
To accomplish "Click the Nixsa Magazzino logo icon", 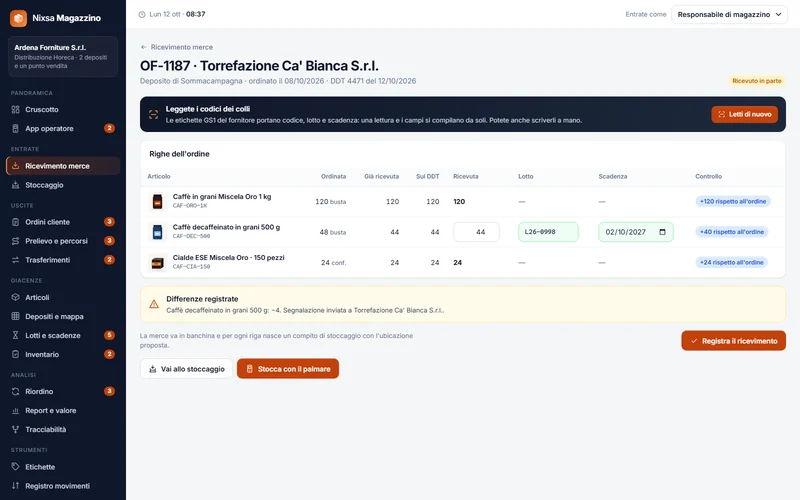I will [18, 18].
